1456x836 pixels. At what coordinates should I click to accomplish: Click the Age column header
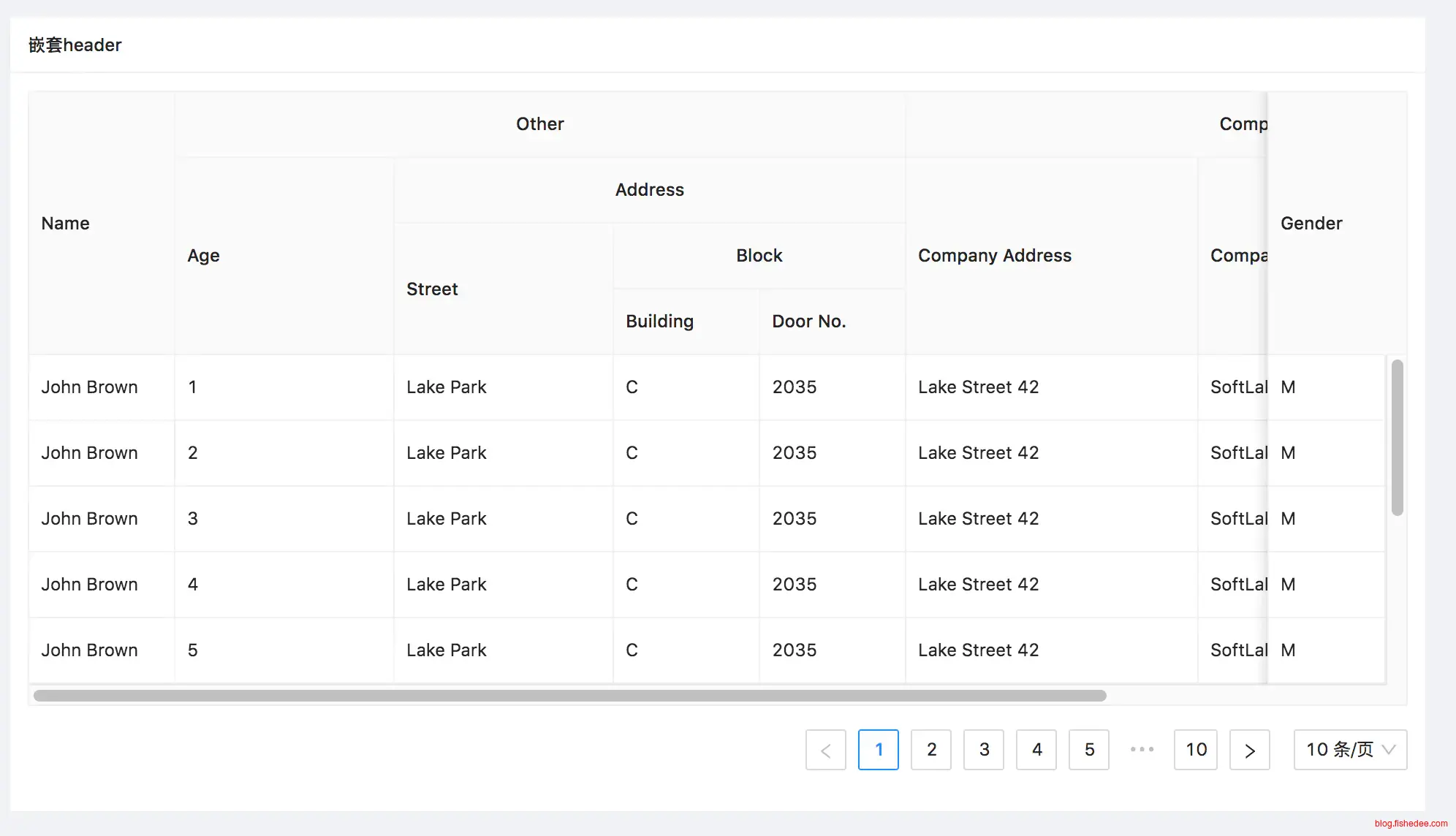point(203,256)
